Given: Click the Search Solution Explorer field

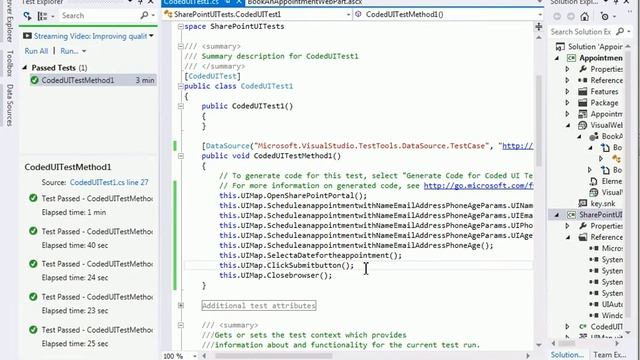Looking at the screenshot, I should click(x=581, y=31).
